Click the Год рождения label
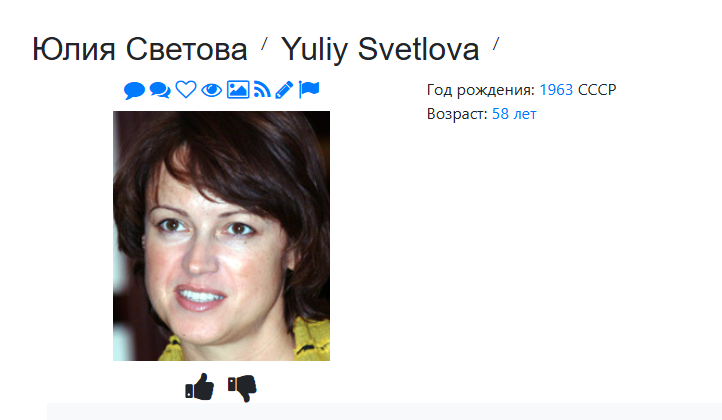The width and height of the screenshot is (722, 420). 481,90
